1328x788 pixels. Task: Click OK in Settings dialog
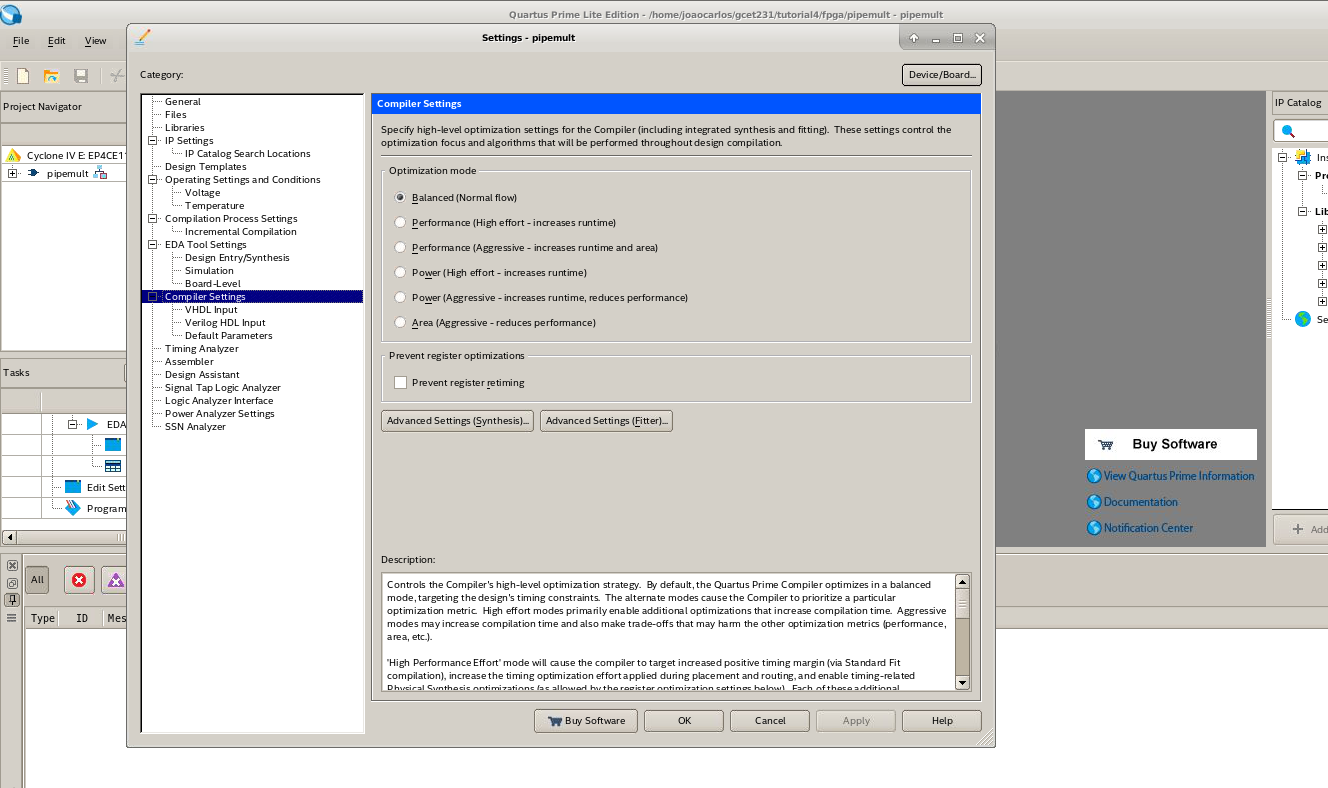pyautogui.click(x=684, y=721)
